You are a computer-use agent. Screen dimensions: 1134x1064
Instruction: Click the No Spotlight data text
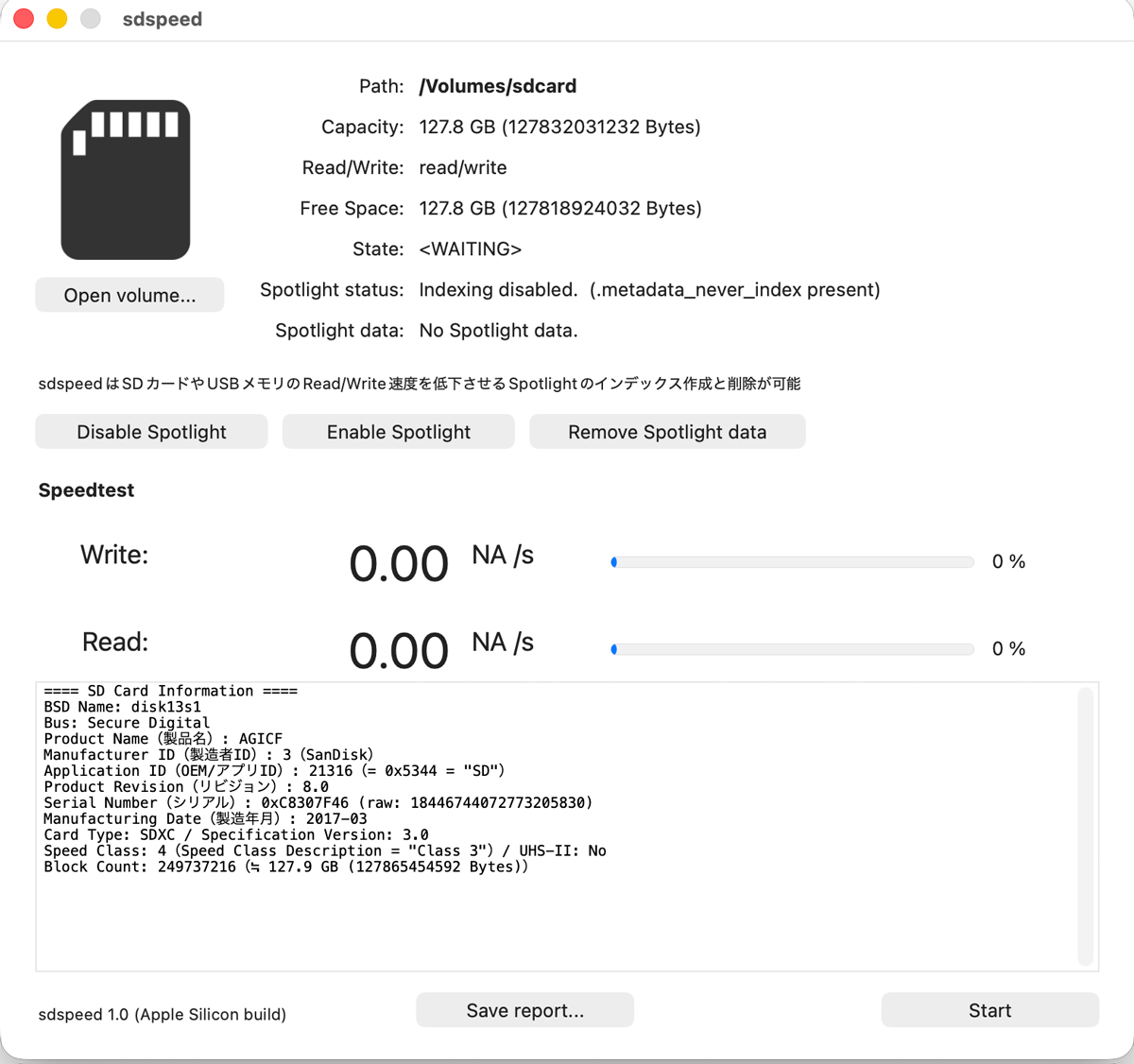pyautogui.click(x=498, y=330)
